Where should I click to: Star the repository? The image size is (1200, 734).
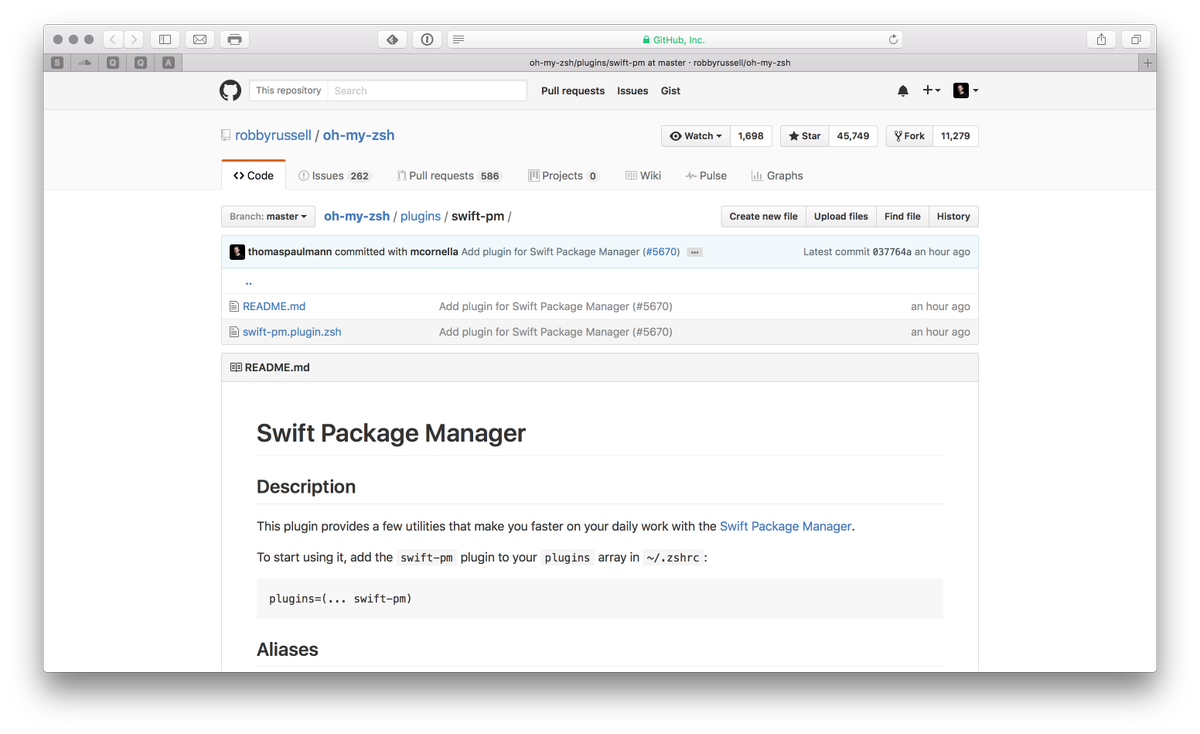click(x=805, y=136)
